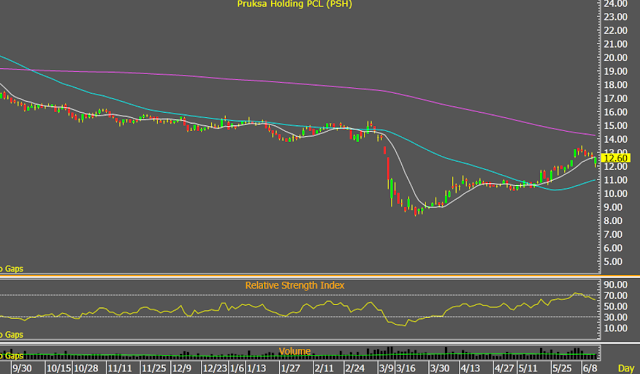Select the 12/23 date on the time axis
The height and width of the screenshot is (374, 640).
pyautogui.click(x=215, y=368)
